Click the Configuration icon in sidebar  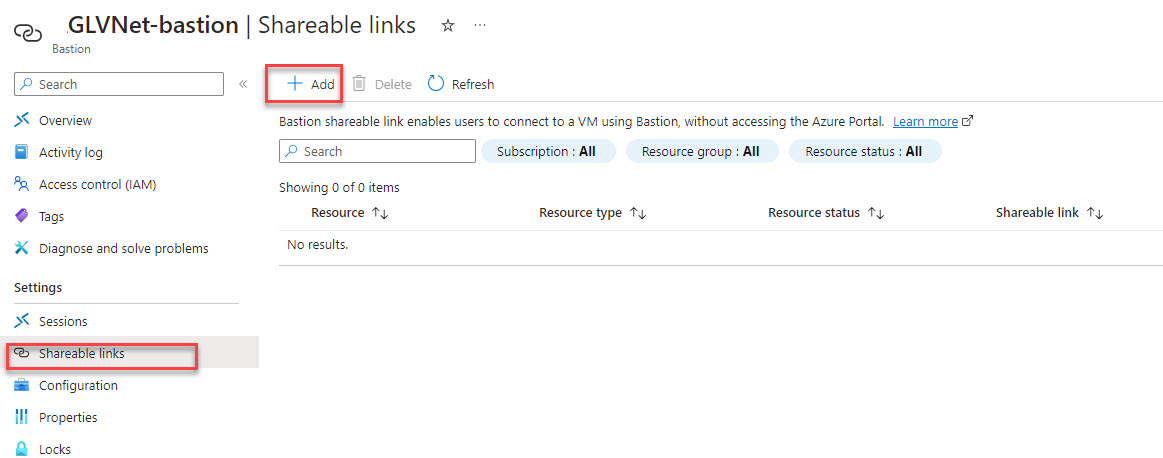[x=22, y=385]
